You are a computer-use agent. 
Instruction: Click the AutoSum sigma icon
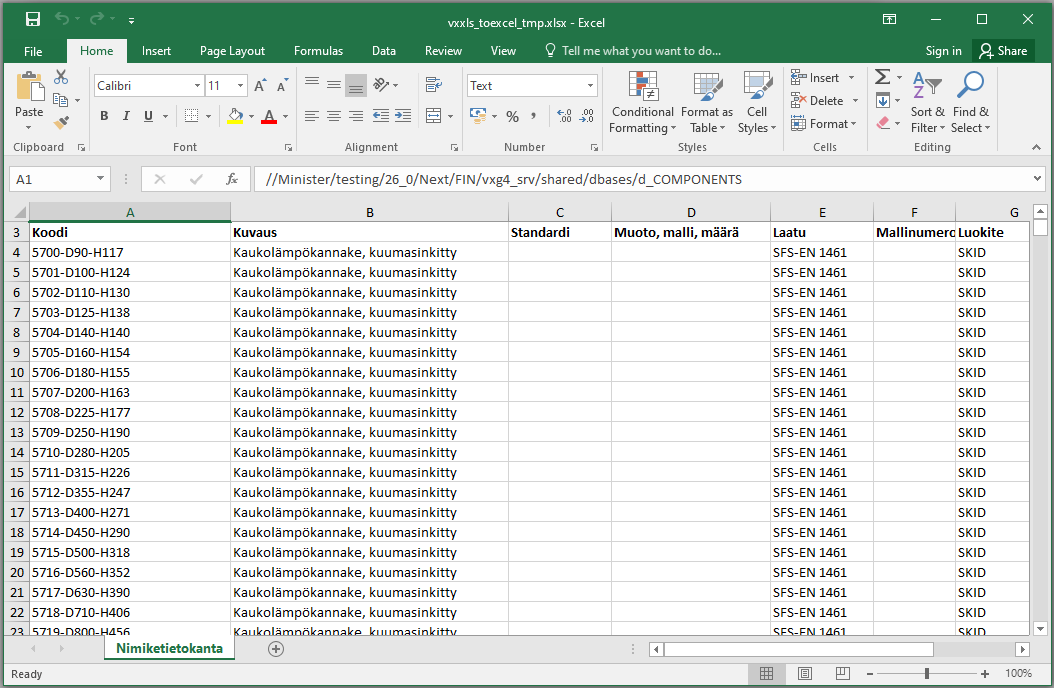point(882,77)
